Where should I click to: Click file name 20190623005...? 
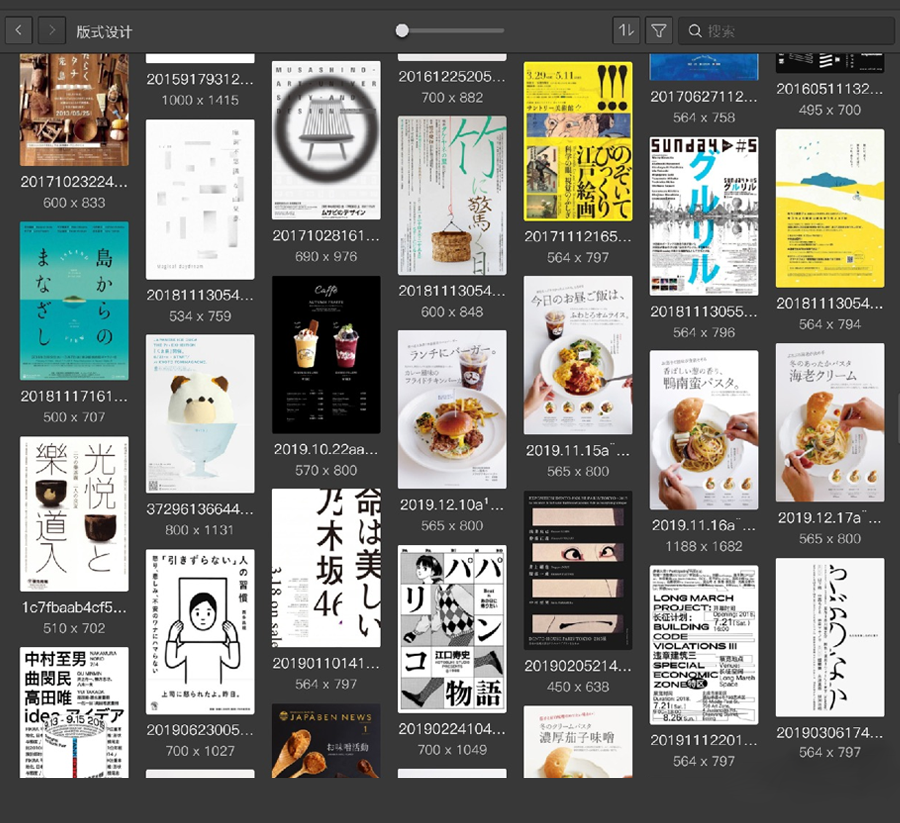(200, 730)
